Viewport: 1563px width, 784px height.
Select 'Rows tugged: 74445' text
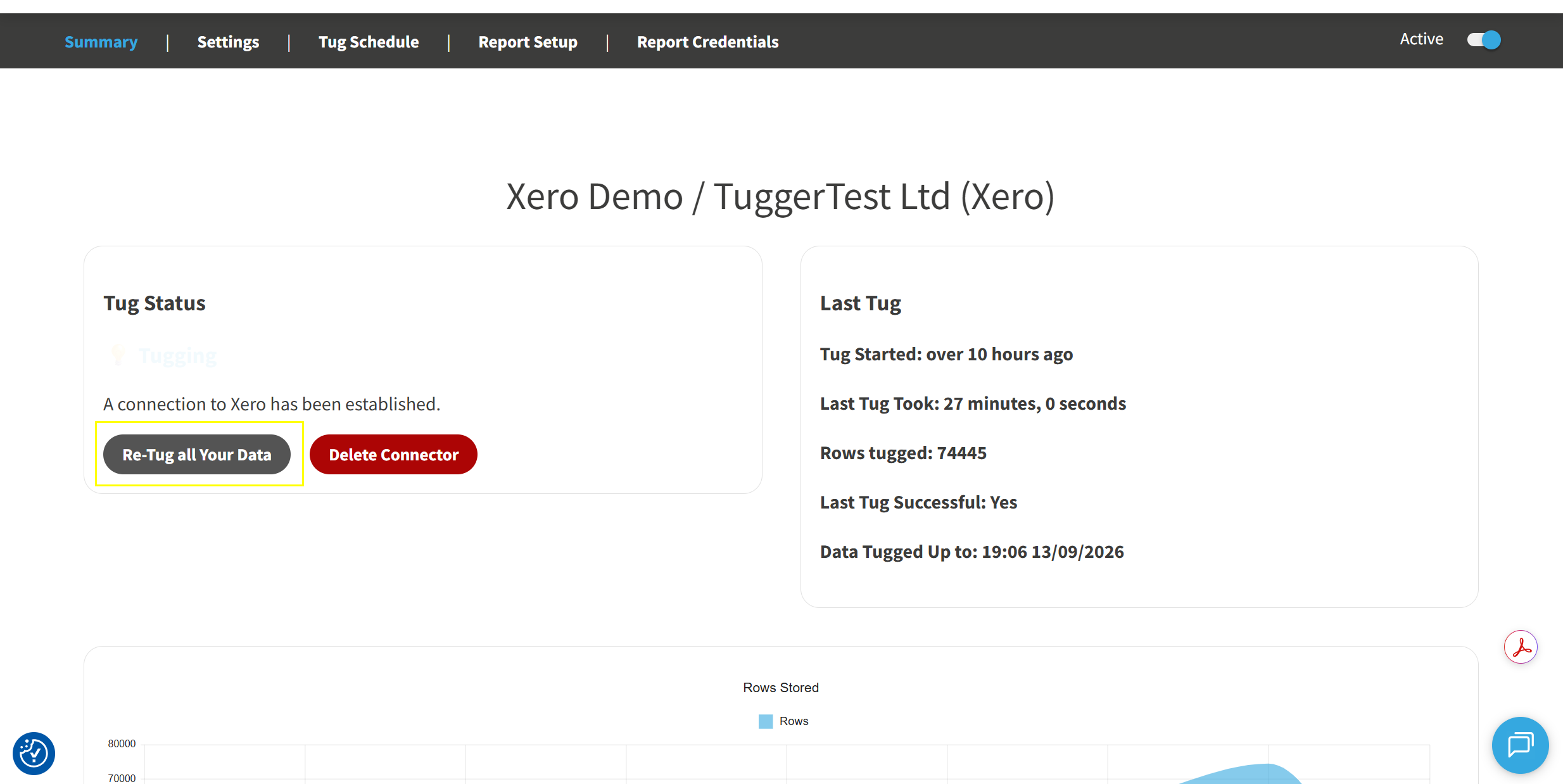click(903, 453)
